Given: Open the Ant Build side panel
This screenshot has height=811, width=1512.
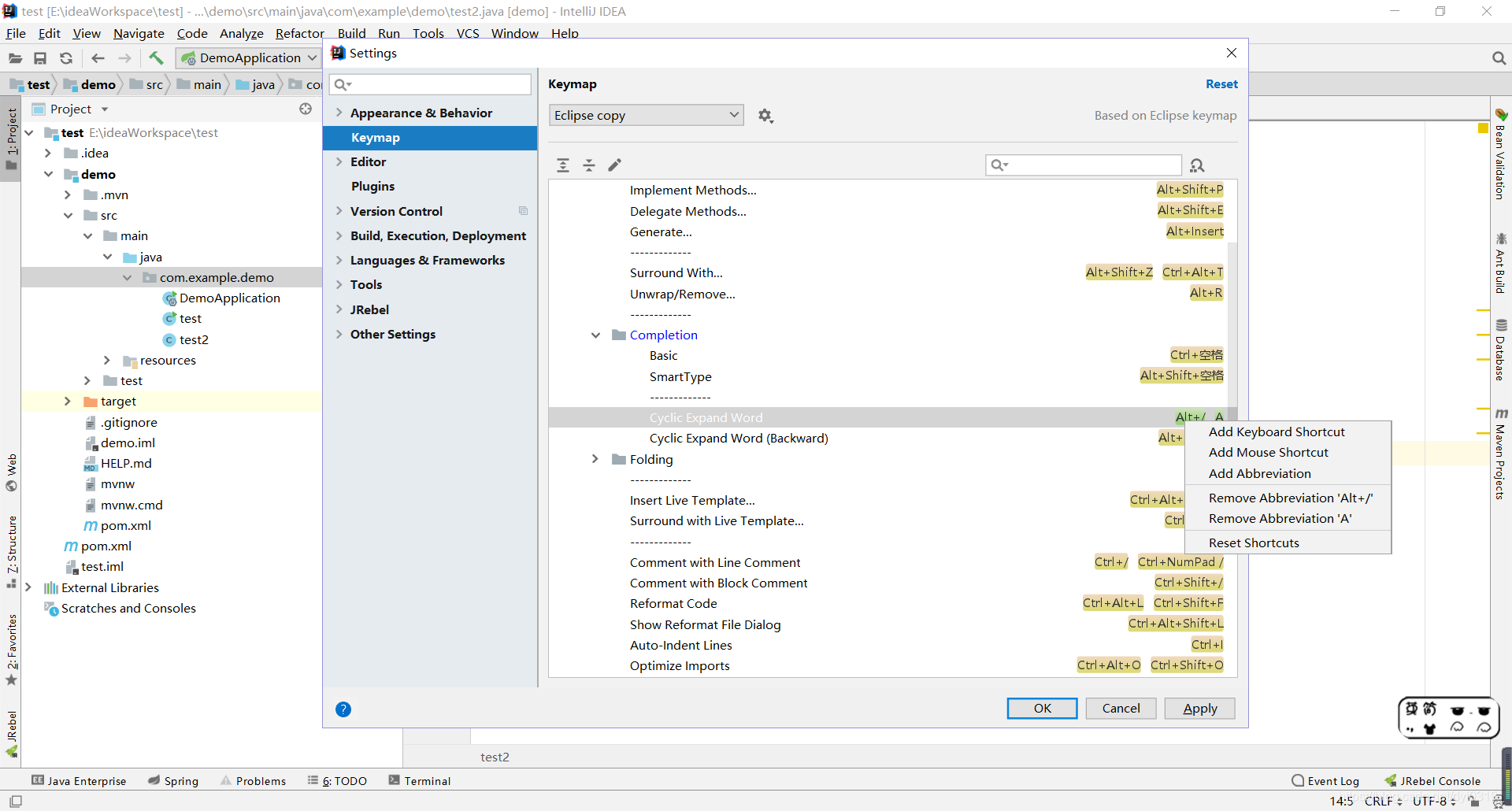Looking at the screenshot, I should 1501,263.
